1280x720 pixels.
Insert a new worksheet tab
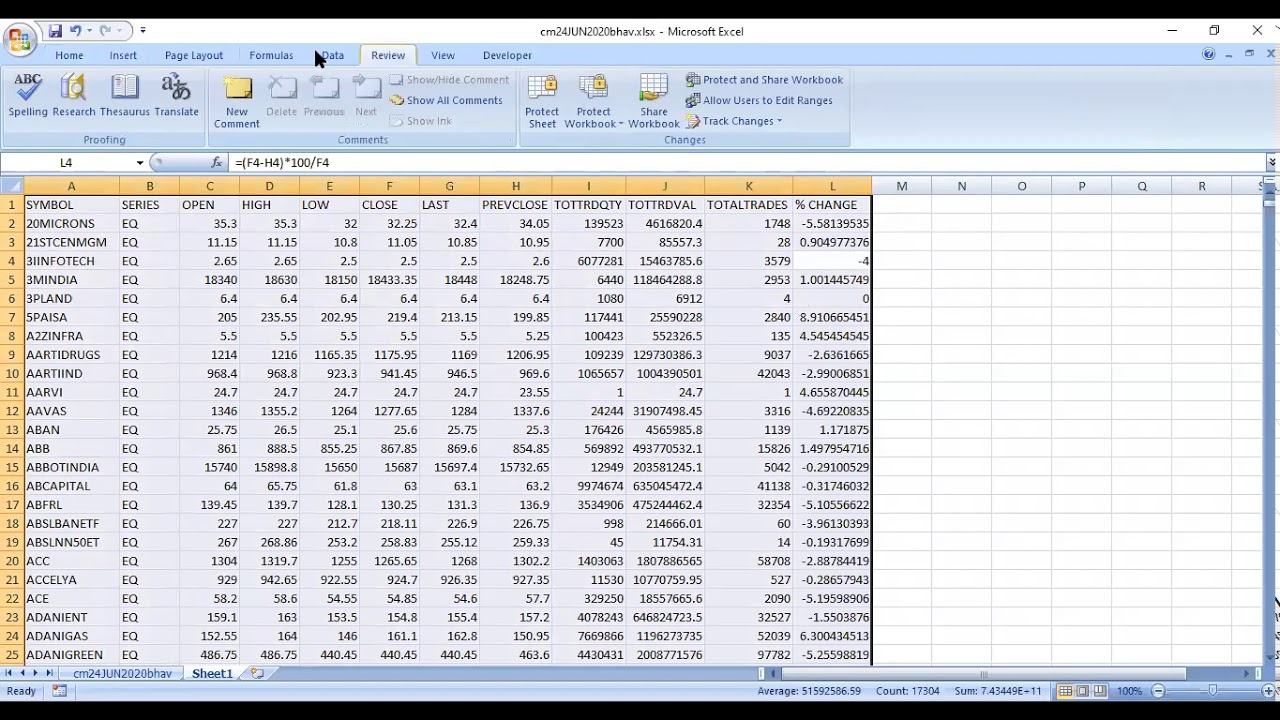[x=257, y=674]
